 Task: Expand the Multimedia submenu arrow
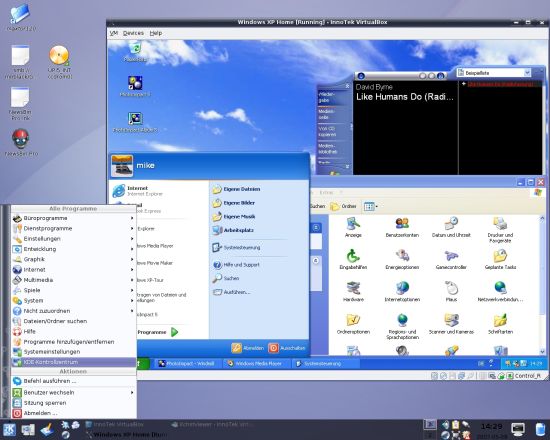(132, 280)
